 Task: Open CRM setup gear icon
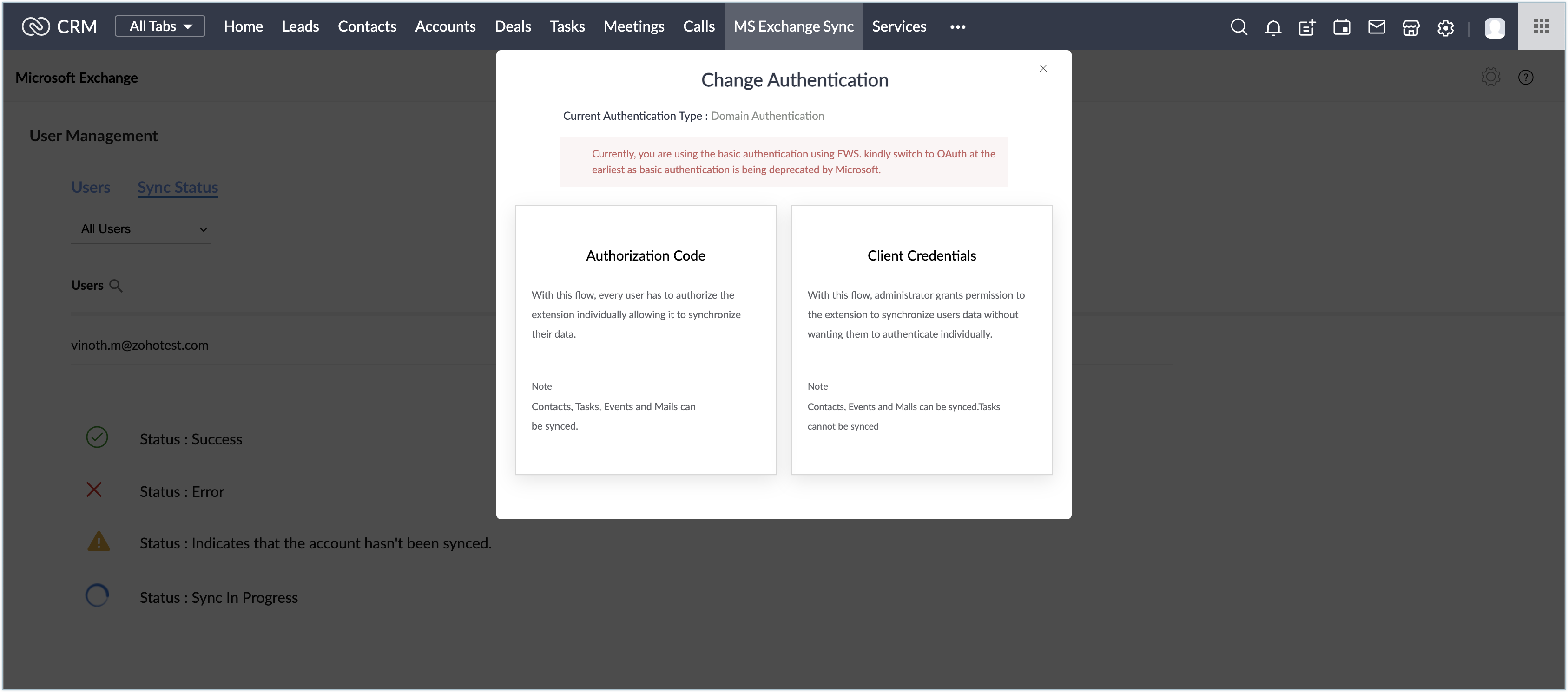[1445, 27]
